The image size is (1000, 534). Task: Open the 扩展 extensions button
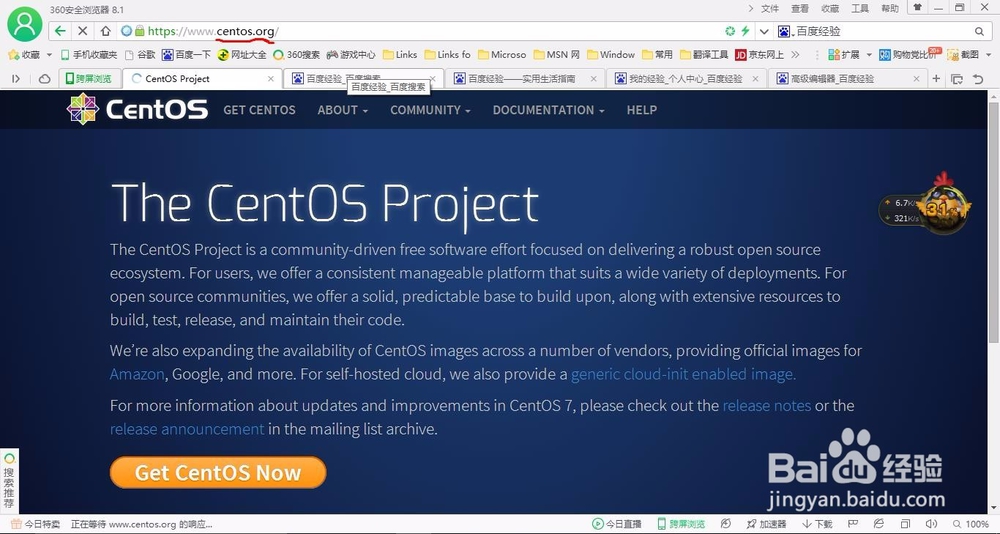(843, 55)
